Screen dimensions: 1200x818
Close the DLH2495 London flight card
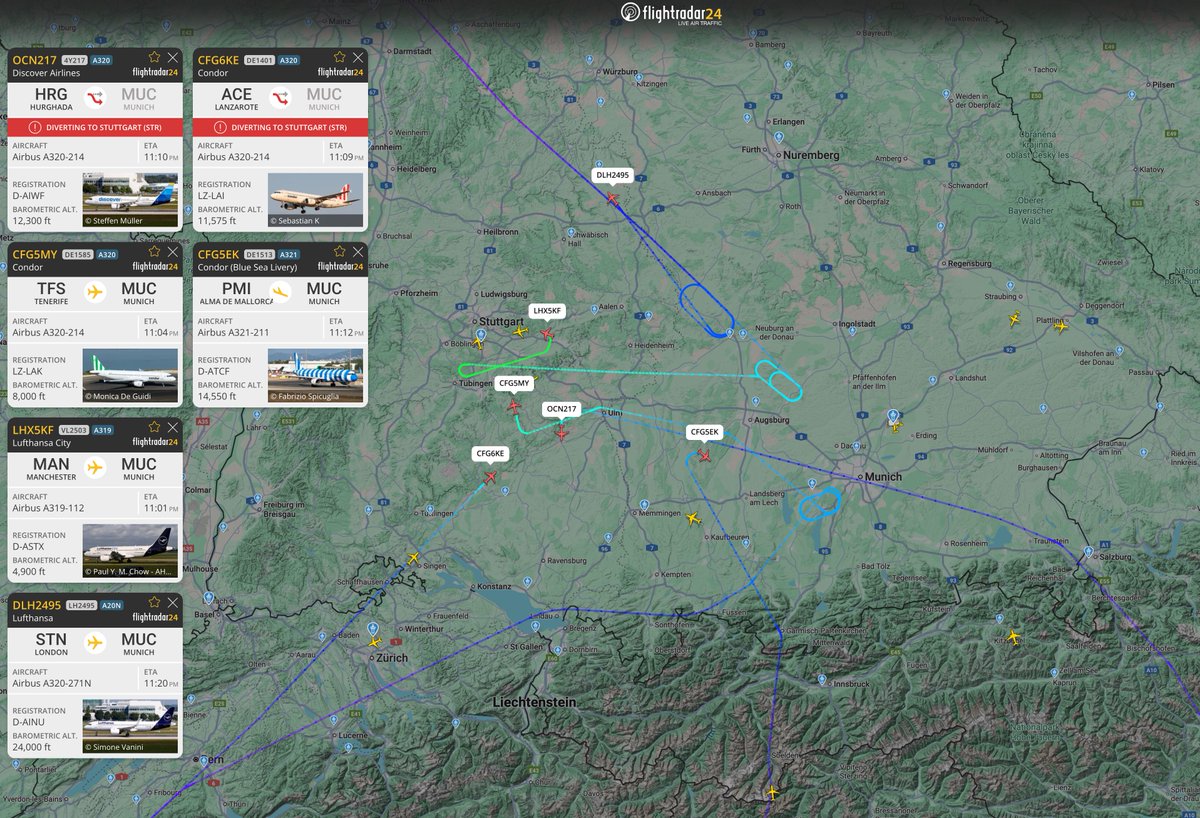[x=173, y=603]
